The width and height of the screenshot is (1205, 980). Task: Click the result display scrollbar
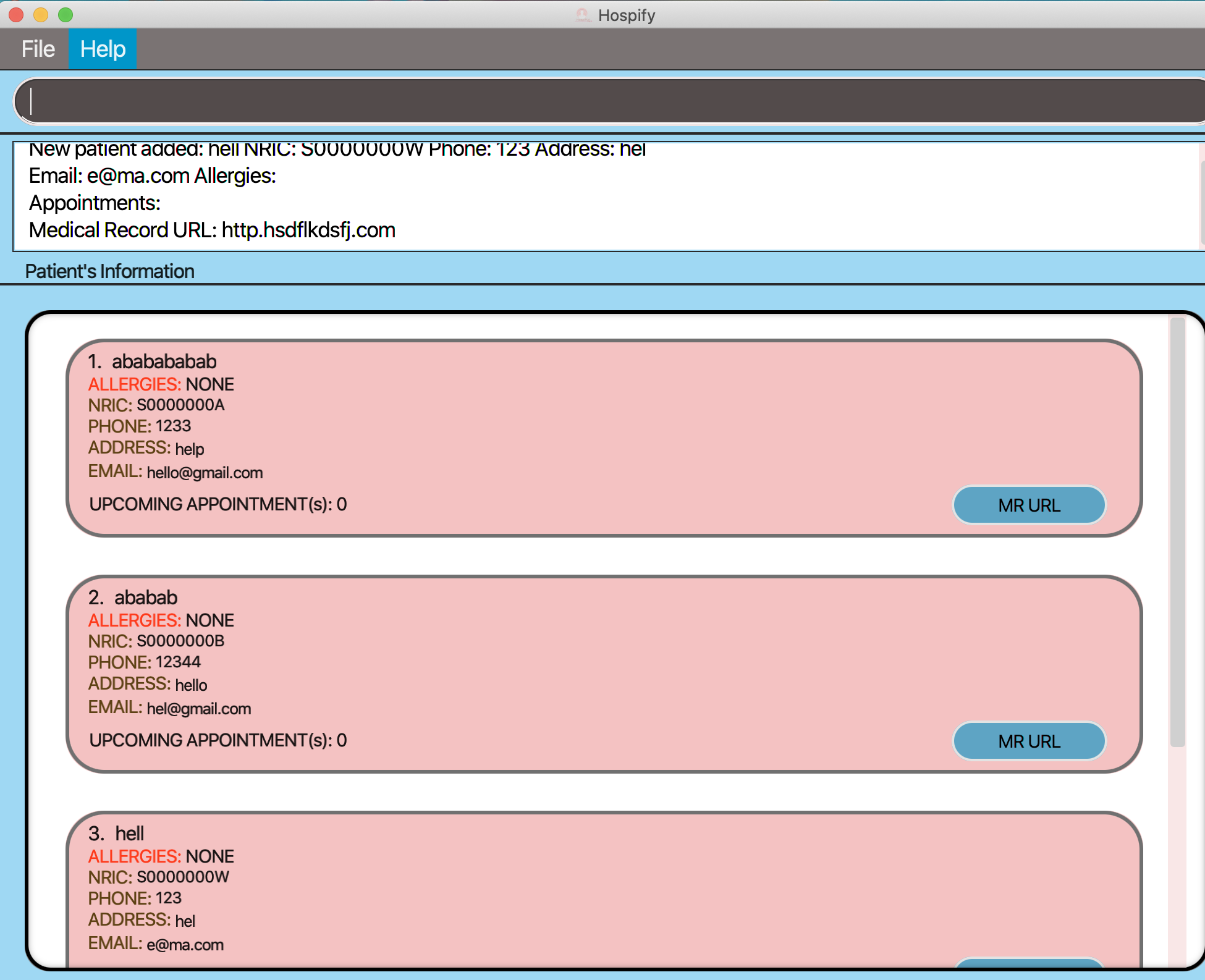[1201, 204]
